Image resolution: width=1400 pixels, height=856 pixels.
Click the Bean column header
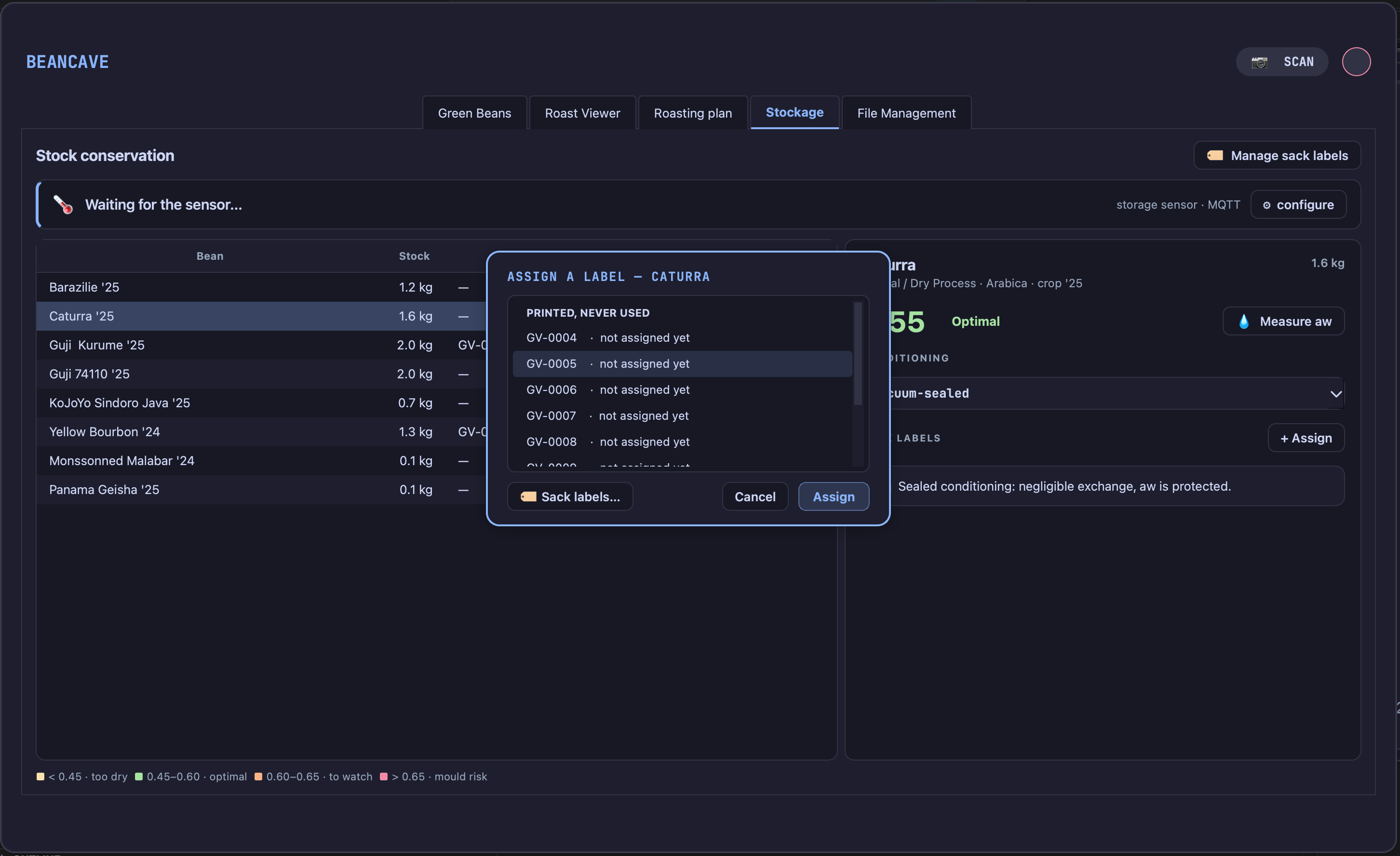(x=210, y=256)
